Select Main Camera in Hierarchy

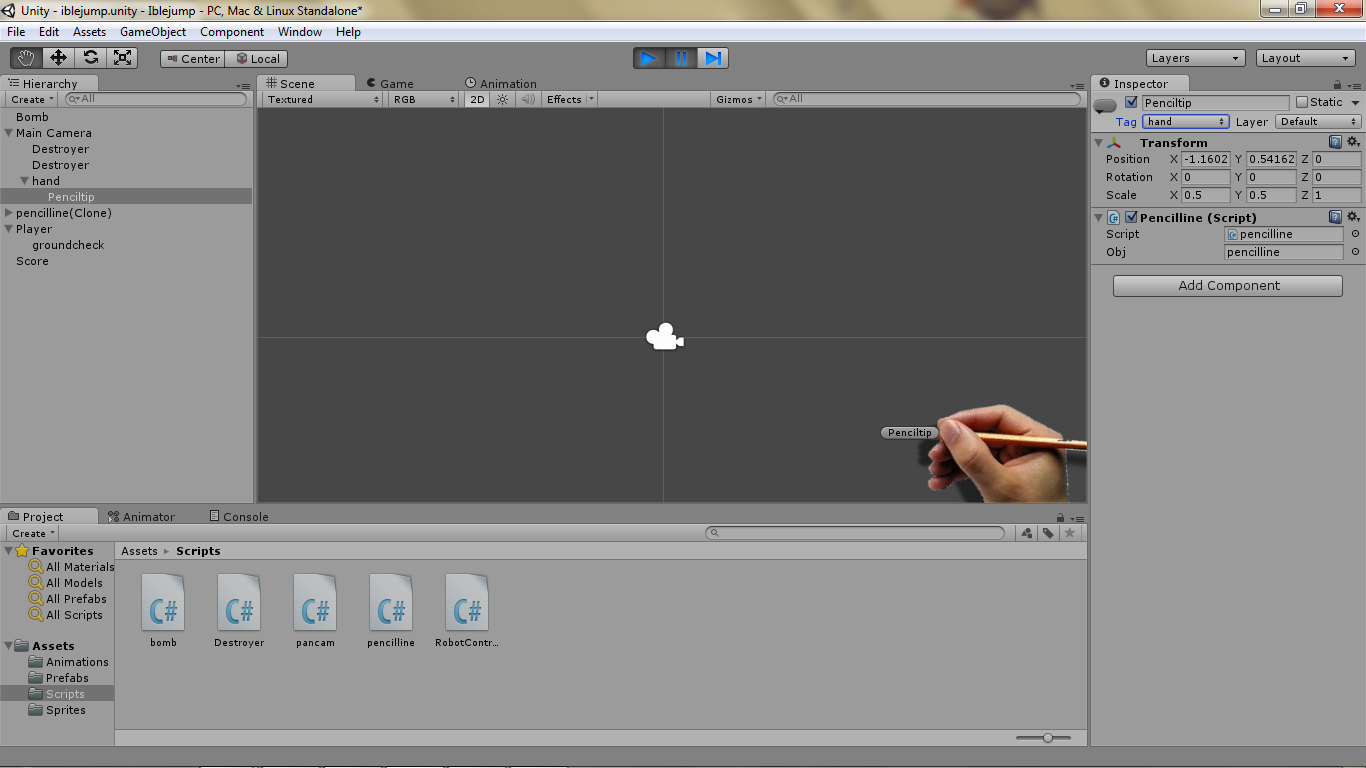tap(53, 133)
